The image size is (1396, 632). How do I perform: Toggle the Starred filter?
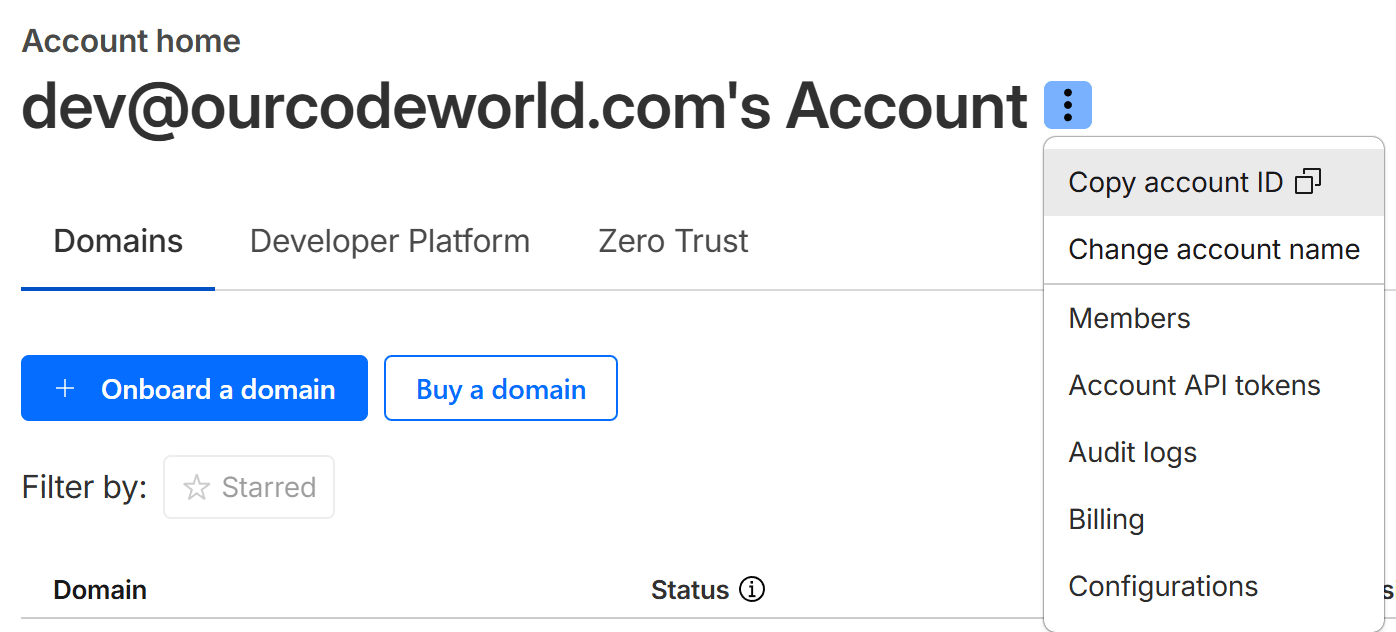click(249, 488)
